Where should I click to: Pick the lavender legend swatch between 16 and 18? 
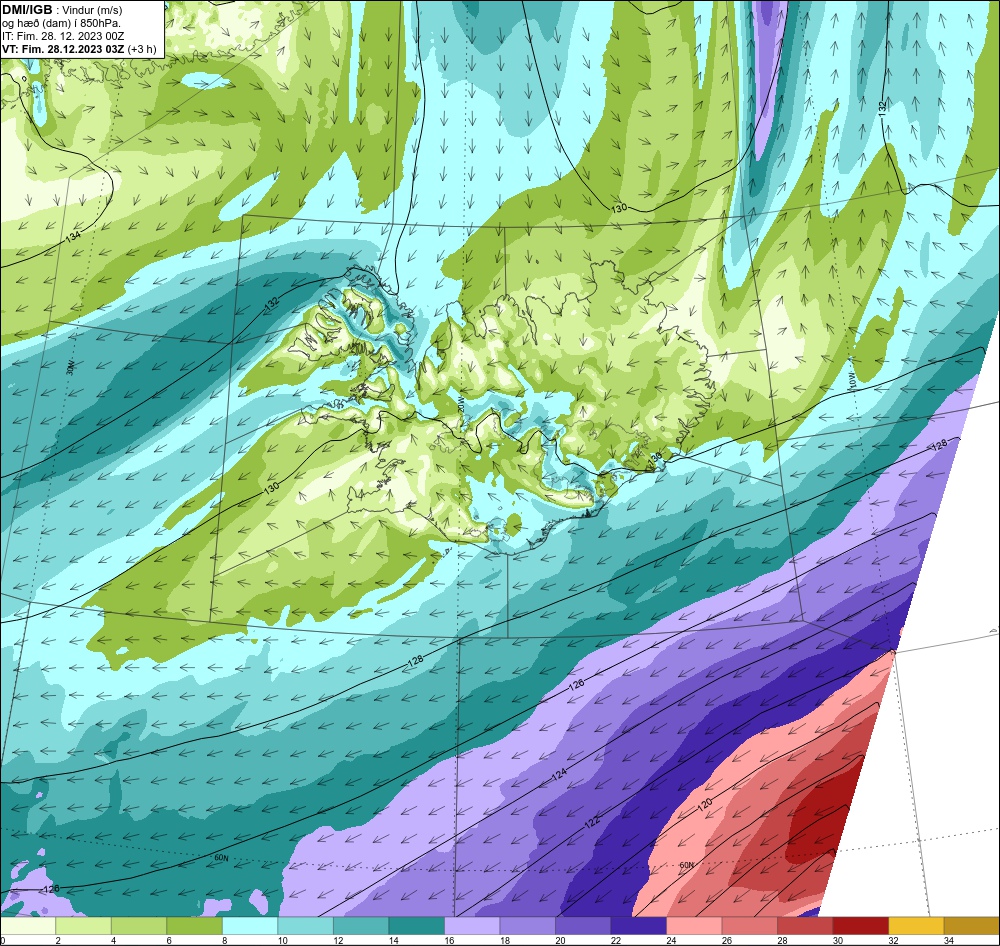(x=472, y=926)
